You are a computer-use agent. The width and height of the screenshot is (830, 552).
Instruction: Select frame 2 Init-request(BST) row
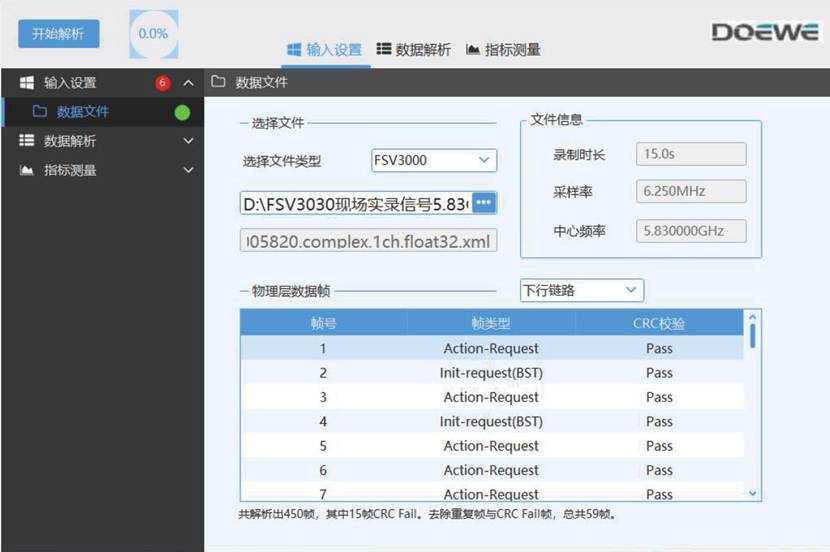point(491,373)
